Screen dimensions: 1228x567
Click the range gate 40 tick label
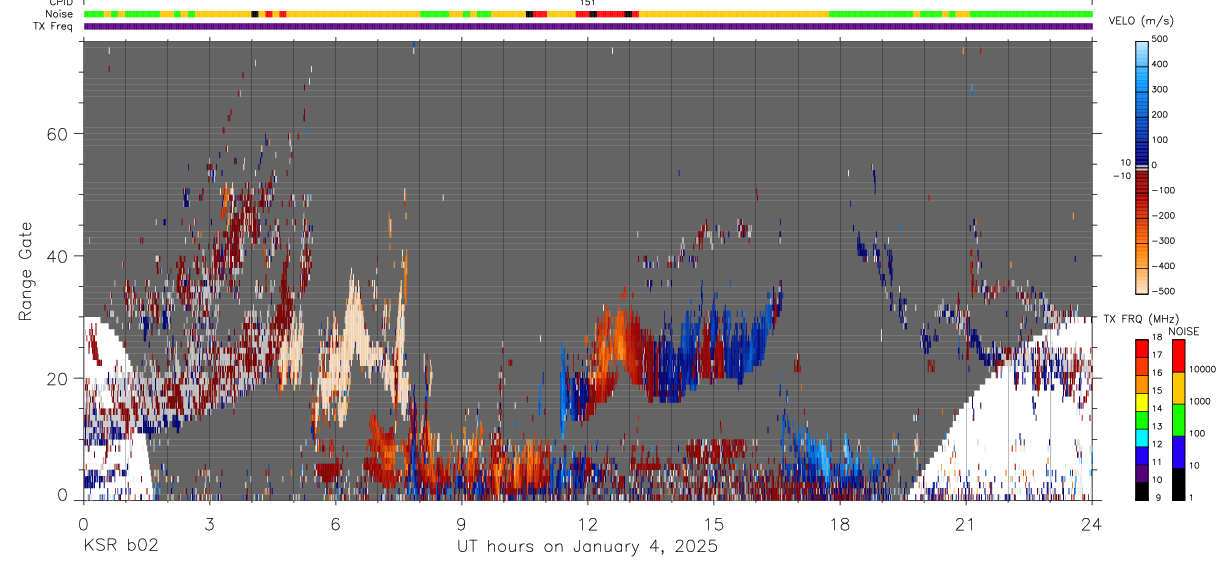59,256
